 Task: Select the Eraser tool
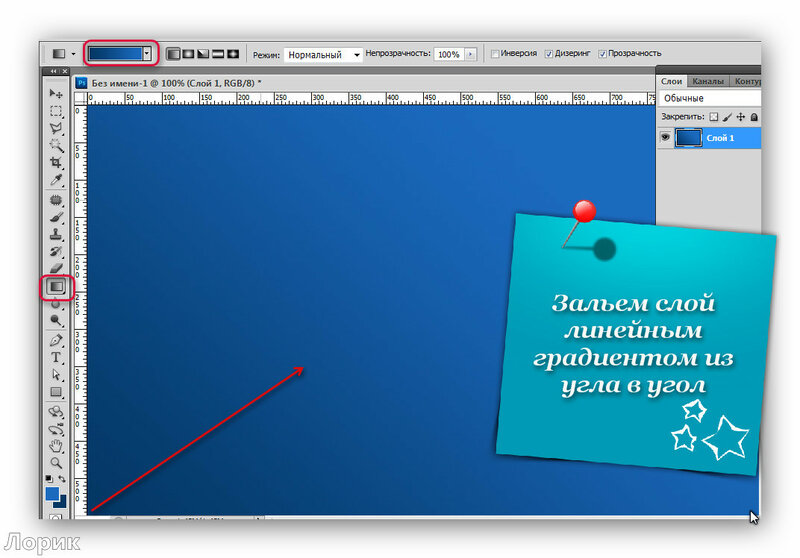pyautogui.click(x=56, y=268)
